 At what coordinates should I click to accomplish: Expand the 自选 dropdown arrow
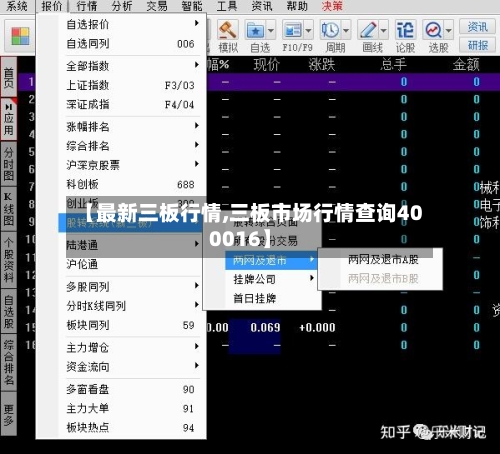tap(271, 31)
